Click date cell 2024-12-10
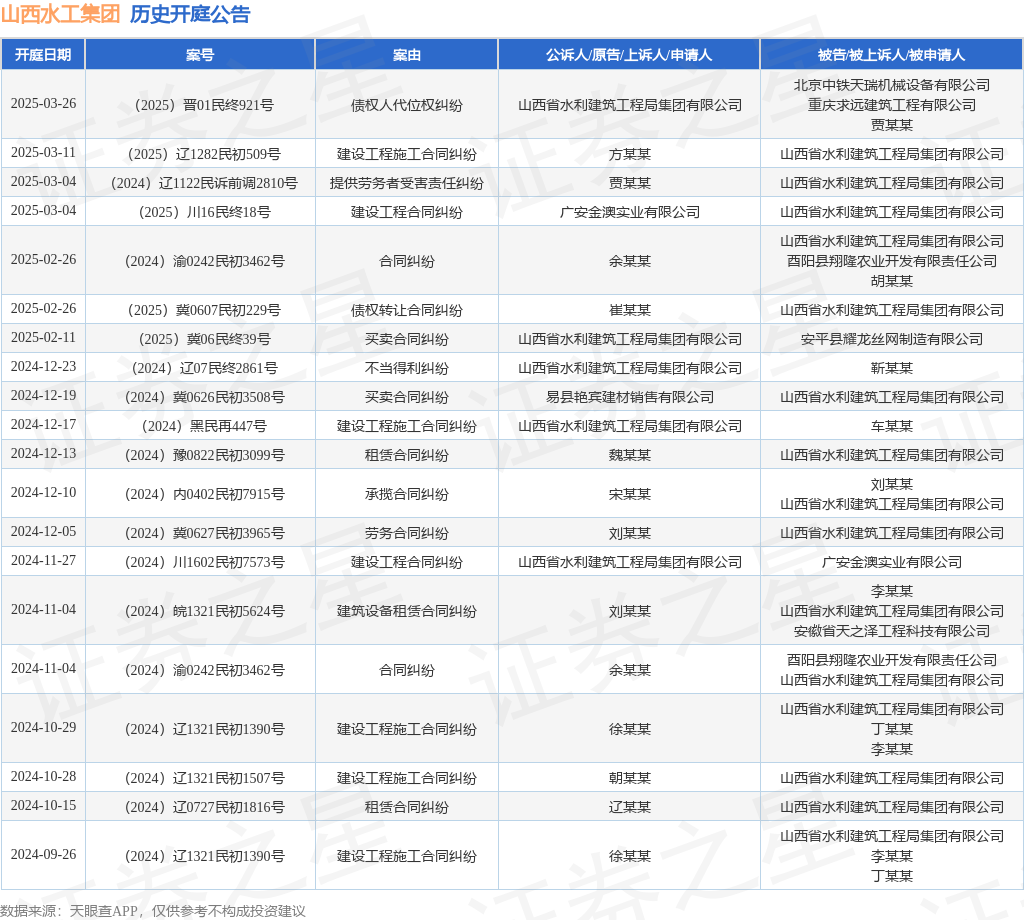This screenshot has height=920, width=1024. (x=43, y=493)
